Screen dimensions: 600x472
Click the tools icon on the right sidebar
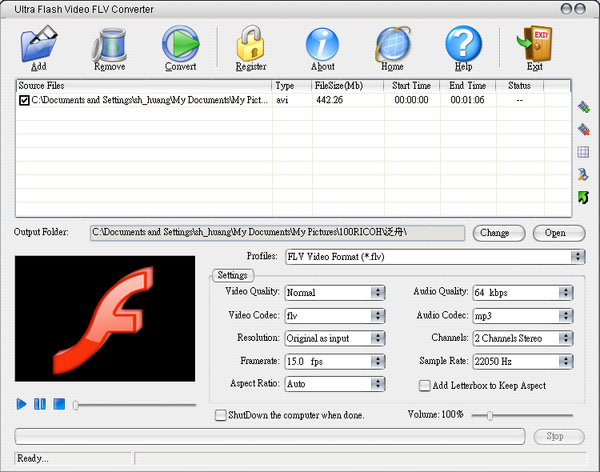tap(583, 175)
